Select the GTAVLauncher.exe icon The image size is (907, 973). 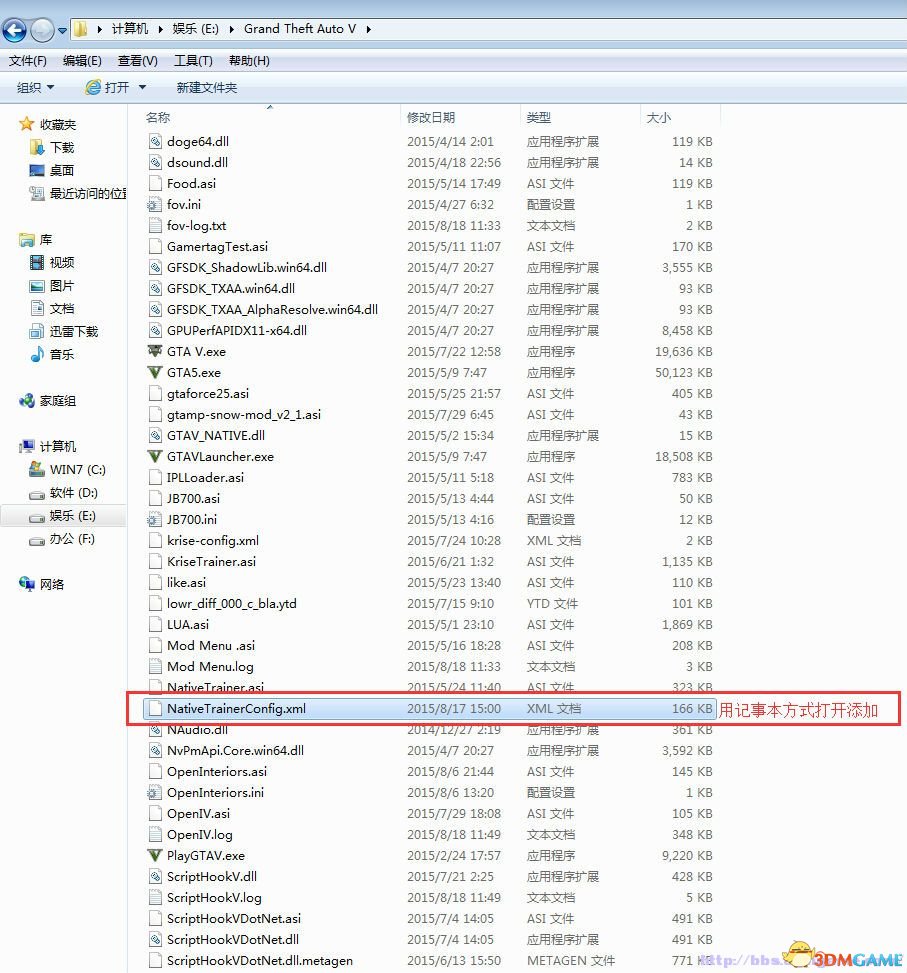[x=154, y=456]
